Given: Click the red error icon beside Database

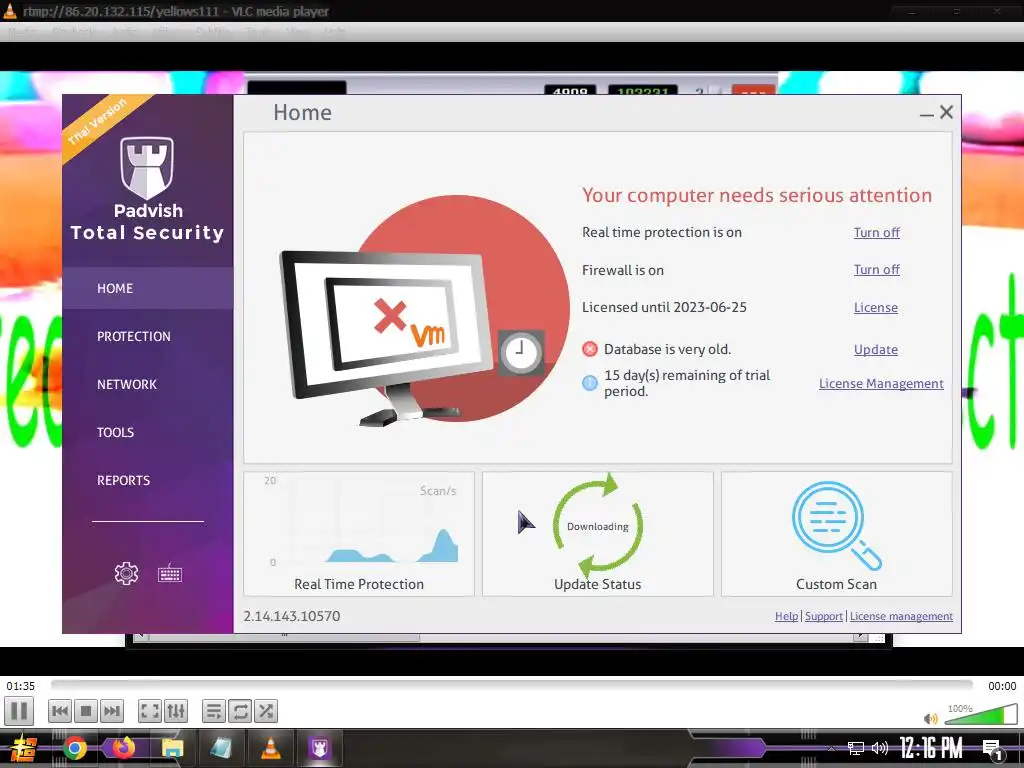Looking at the screenshot, I should (590, 349).
